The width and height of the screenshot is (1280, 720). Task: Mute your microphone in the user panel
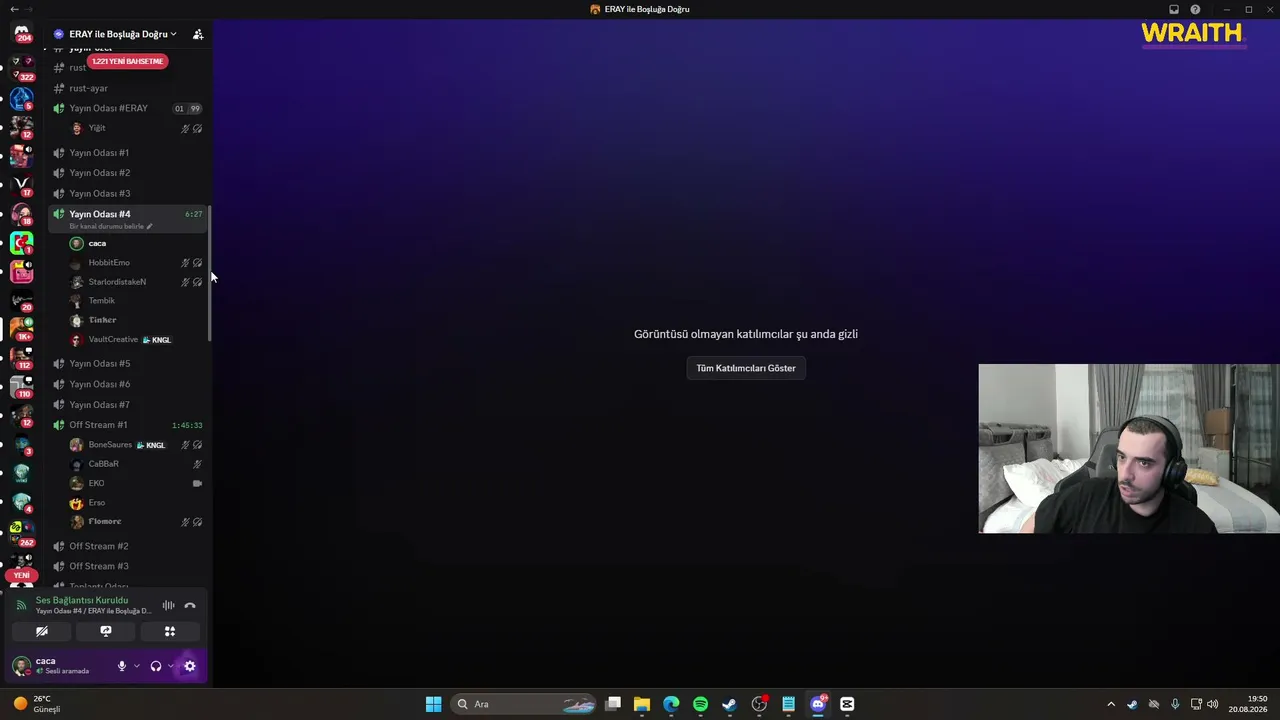(122, 666)
